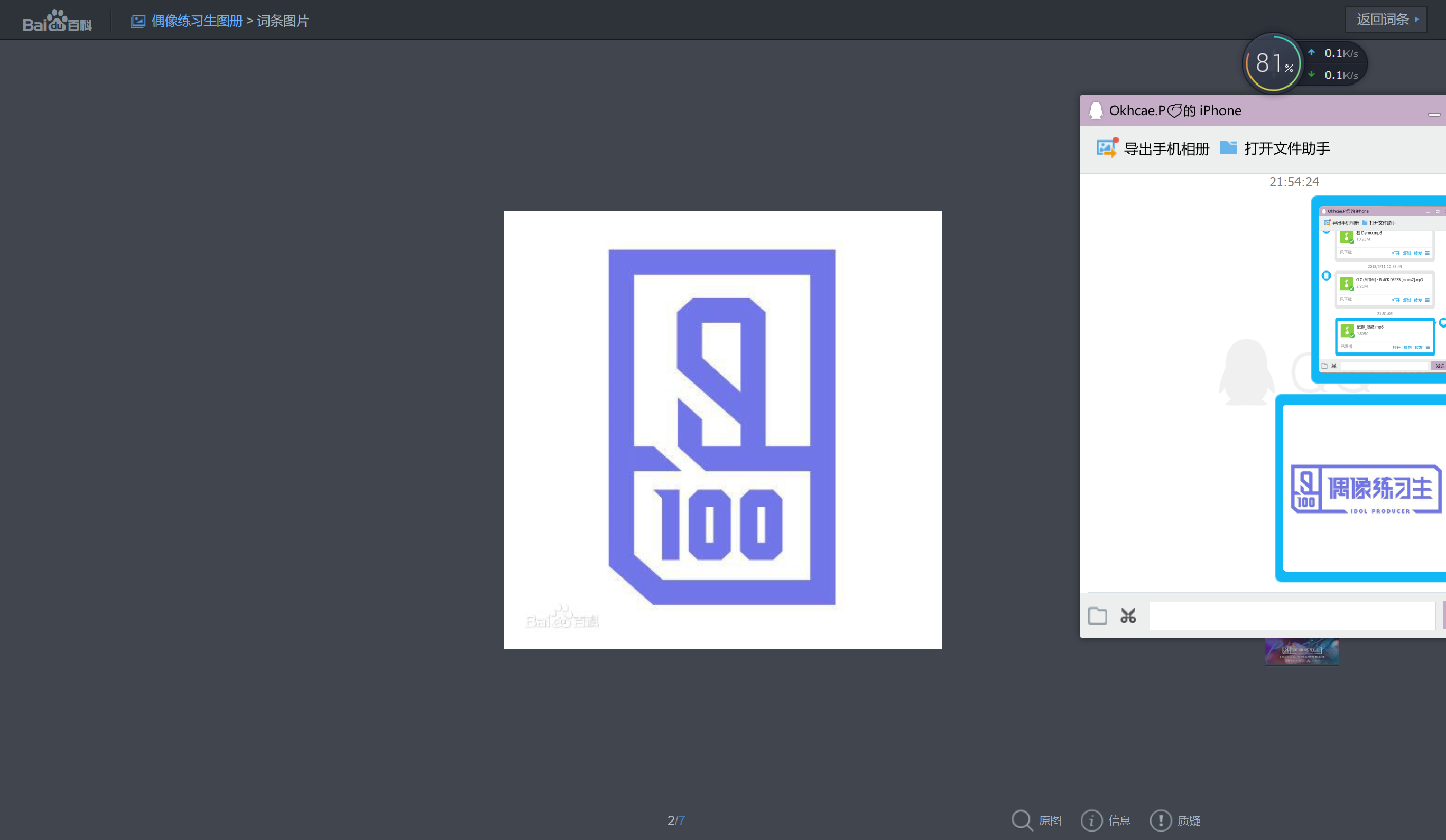Click the 质疑 exclamation icon
The height and width of the screenshot is (840, 1446).
pos(1161,820)
